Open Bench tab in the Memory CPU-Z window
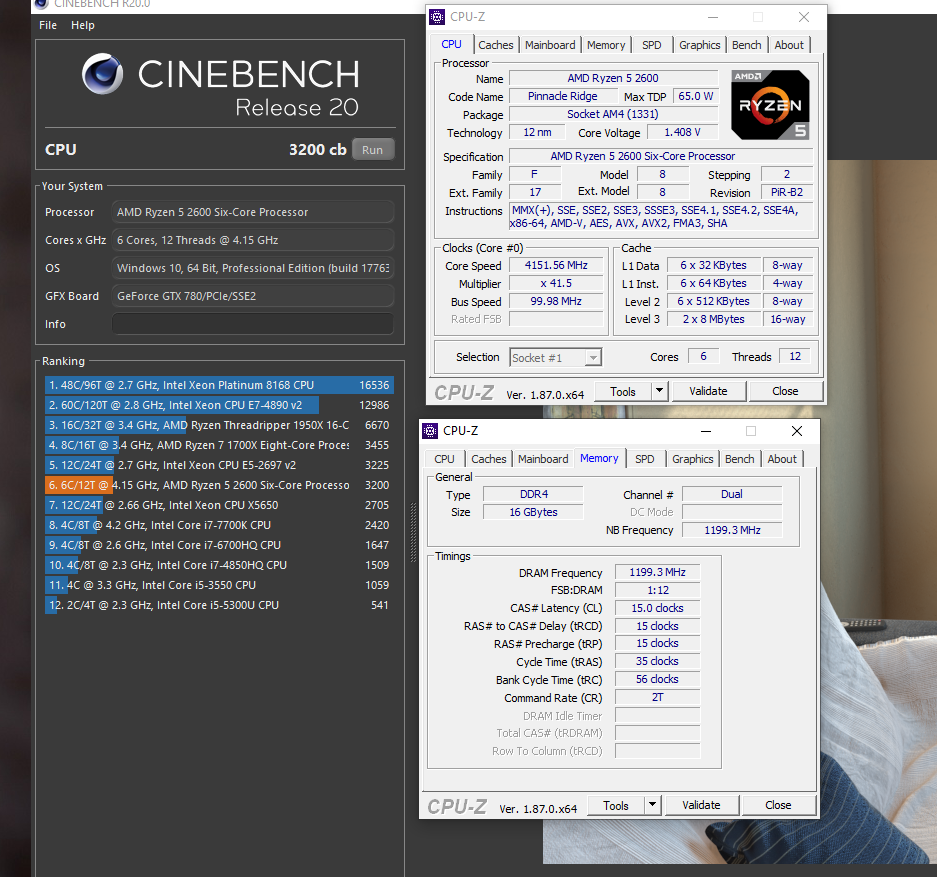 (739, 459)
